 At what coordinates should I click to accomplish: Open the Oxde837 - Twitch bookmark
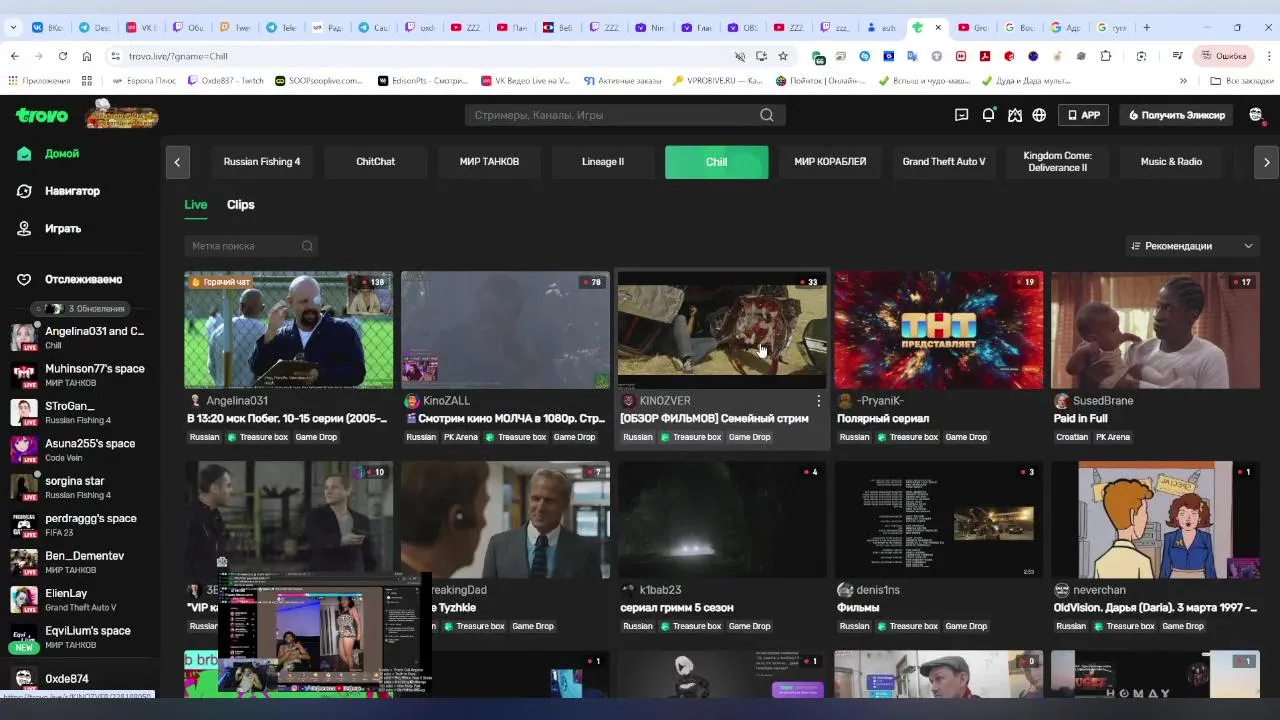click(226, 81)
